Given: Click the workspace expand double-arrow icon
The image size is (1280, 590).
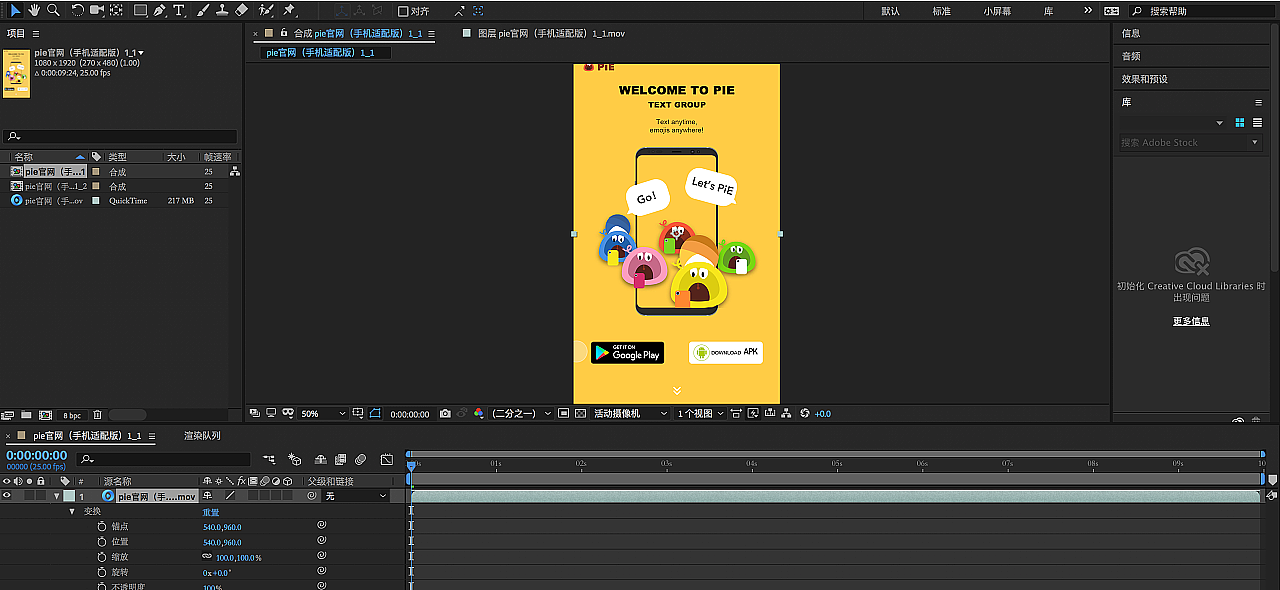Looking at the screenshot, I should (1088, 10).
